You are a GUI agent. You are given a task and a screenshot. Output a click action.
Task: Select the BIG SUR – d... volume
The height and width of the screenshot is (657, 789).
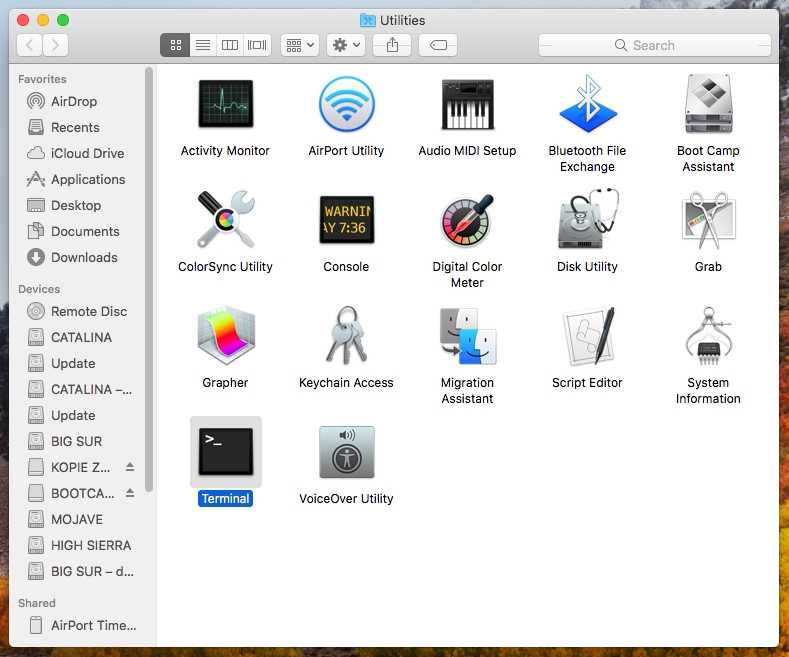click(x=81, y=571)
